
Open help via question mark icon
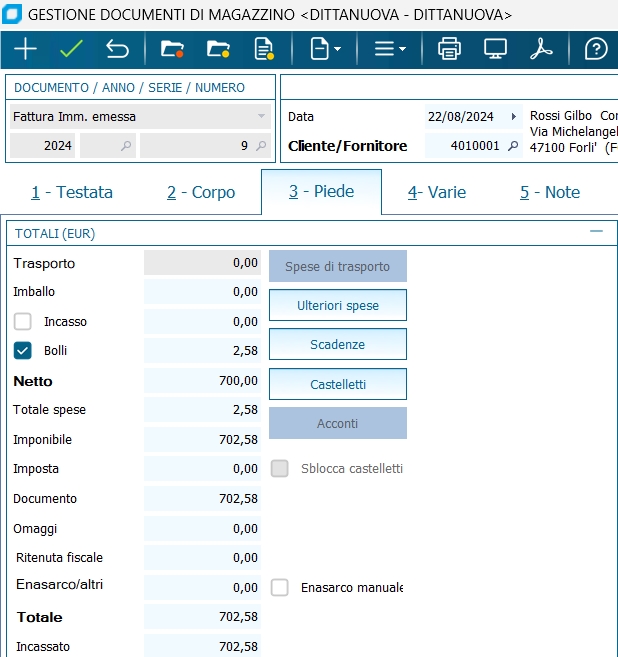tap(596, 49)
